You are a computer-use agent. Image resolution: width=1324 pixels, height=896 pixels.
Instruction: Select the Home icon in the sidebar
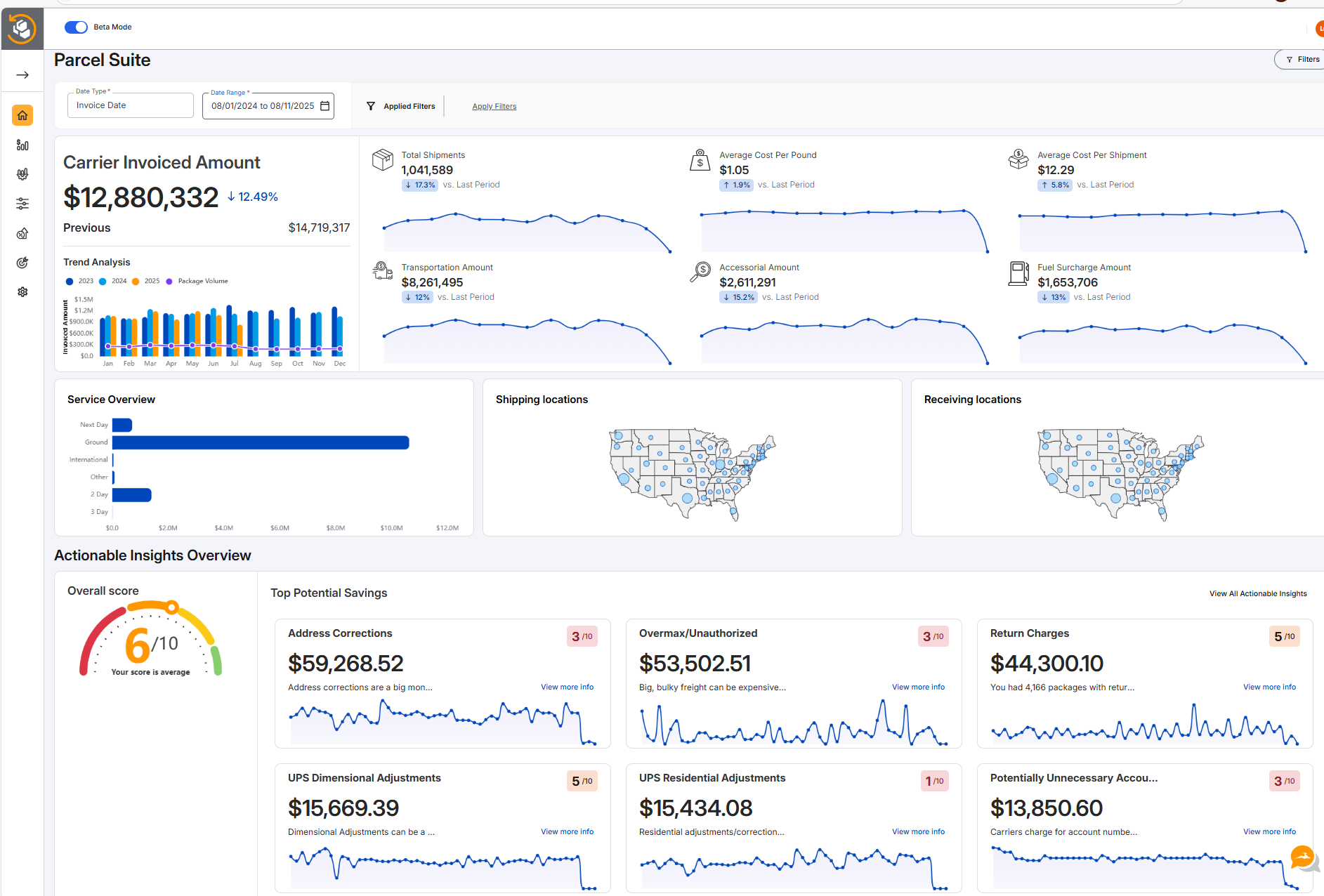22,115
